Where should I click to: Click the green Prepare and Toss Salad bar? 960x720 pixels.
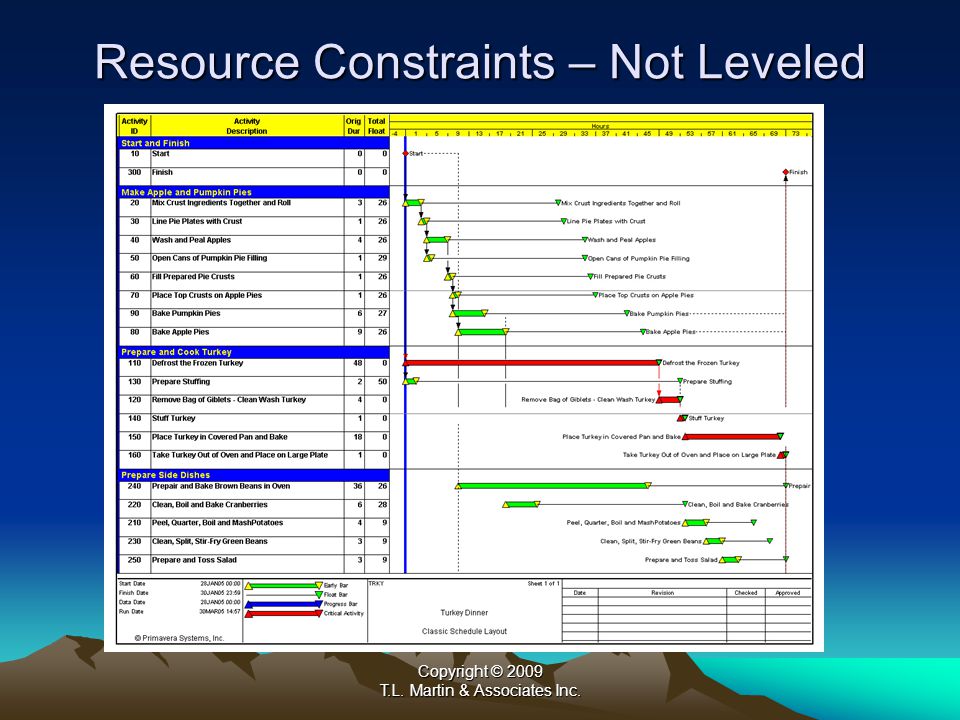point(730,560)
